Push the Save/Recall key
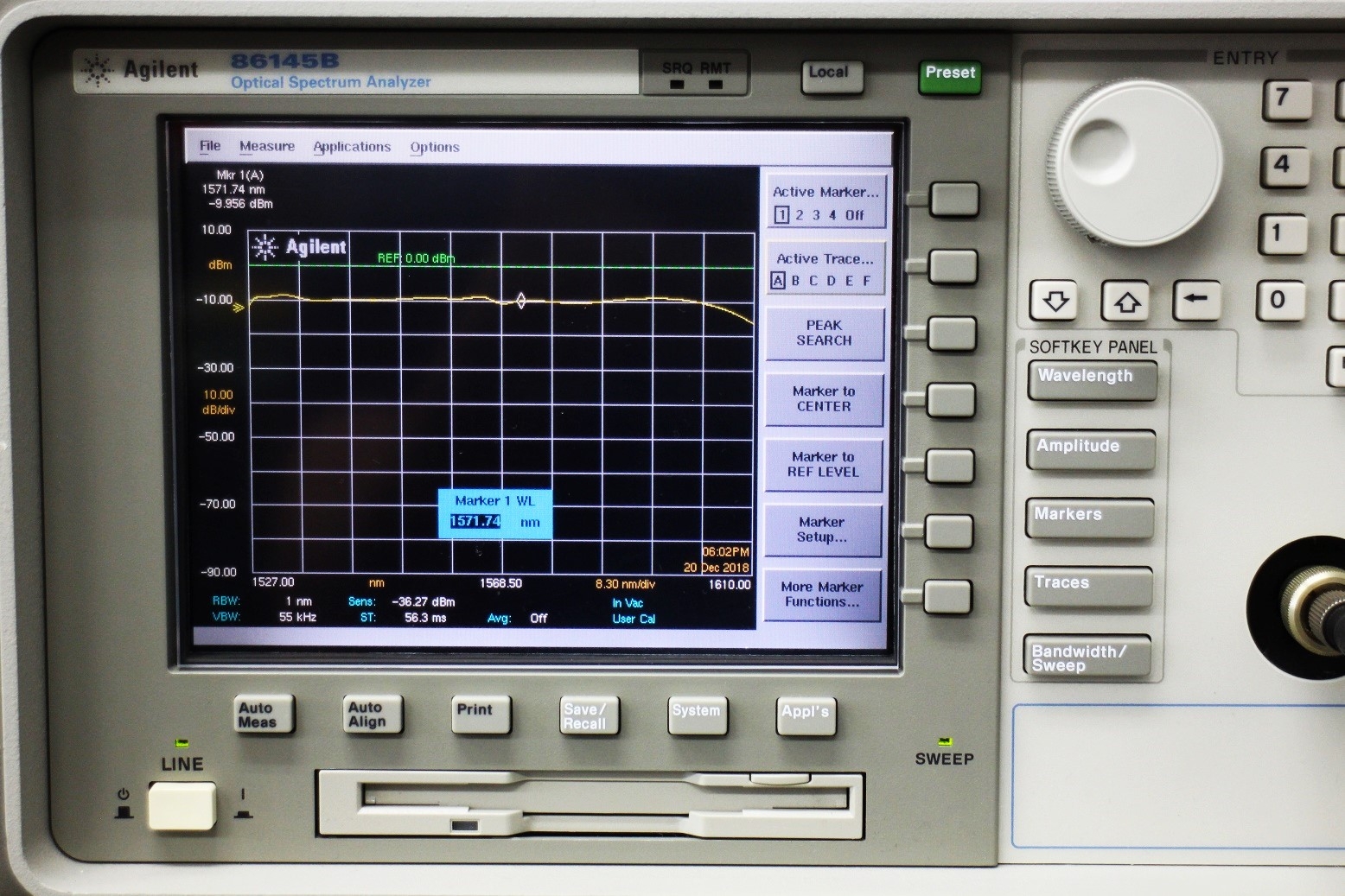1345x896 pixels. point(590,716)
